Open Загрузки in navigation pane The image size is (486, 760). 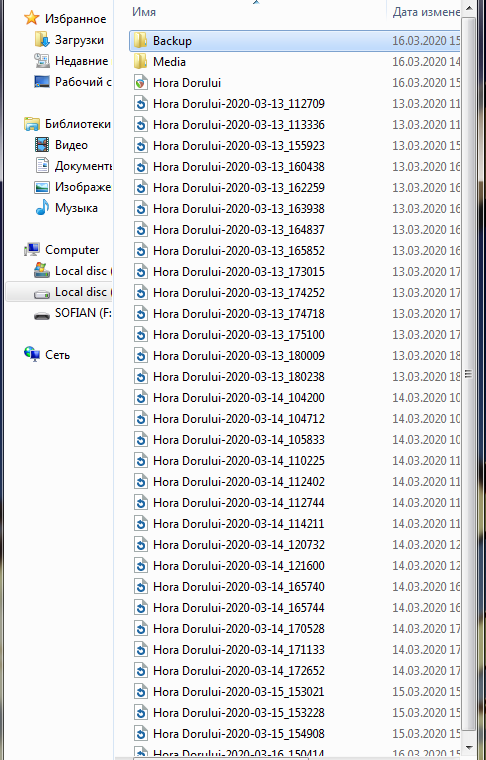pos(79,40)
